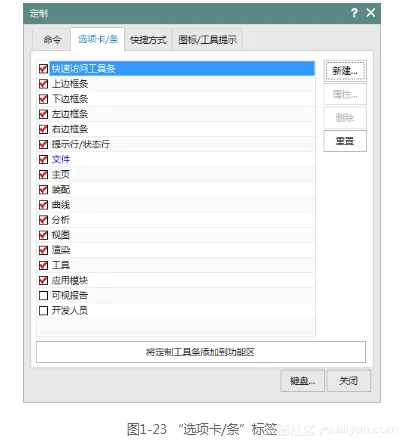Highlight the 装配 row in list

coord(176,190)
